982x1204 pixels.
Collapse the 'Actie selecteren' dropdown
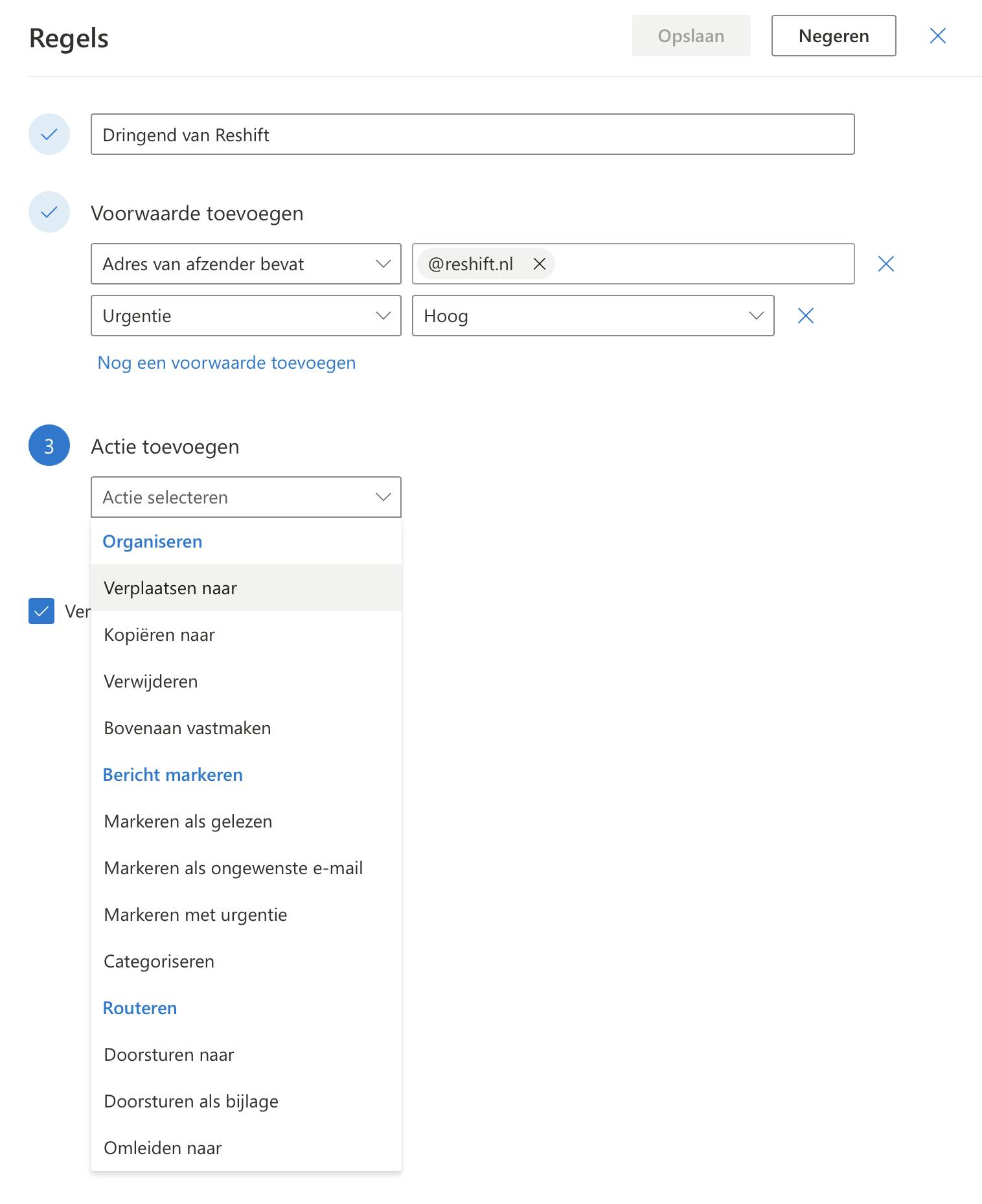(245, 497)
